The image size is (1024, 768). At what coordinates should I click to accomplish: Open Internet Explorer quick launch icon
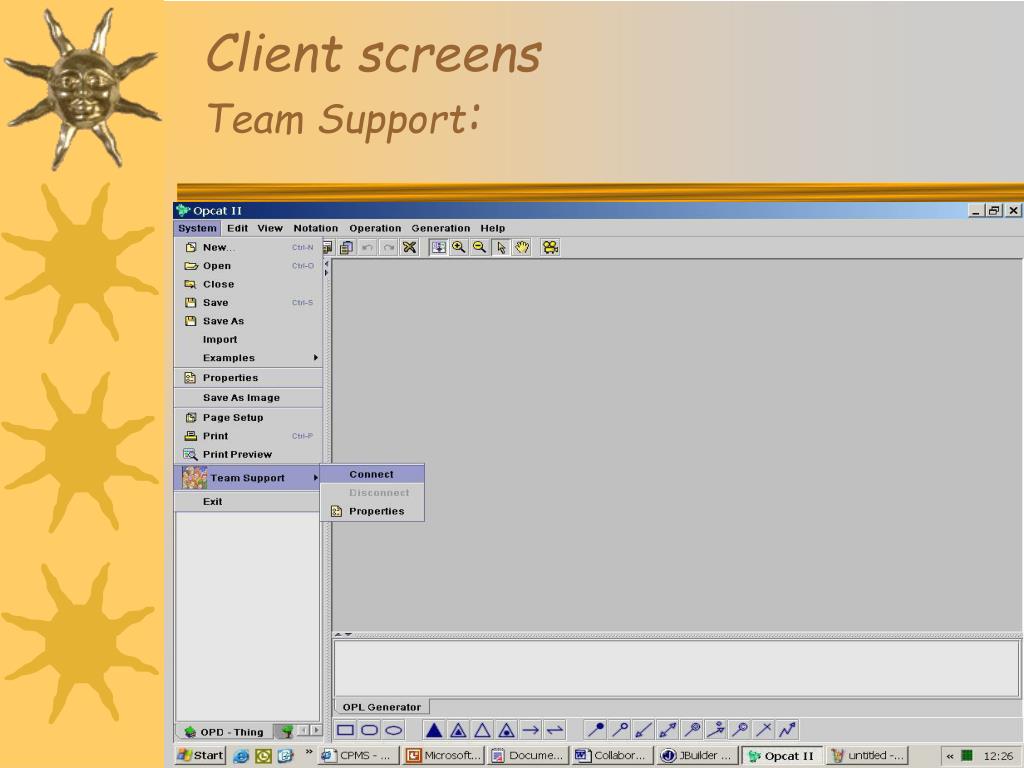[241, 756]
